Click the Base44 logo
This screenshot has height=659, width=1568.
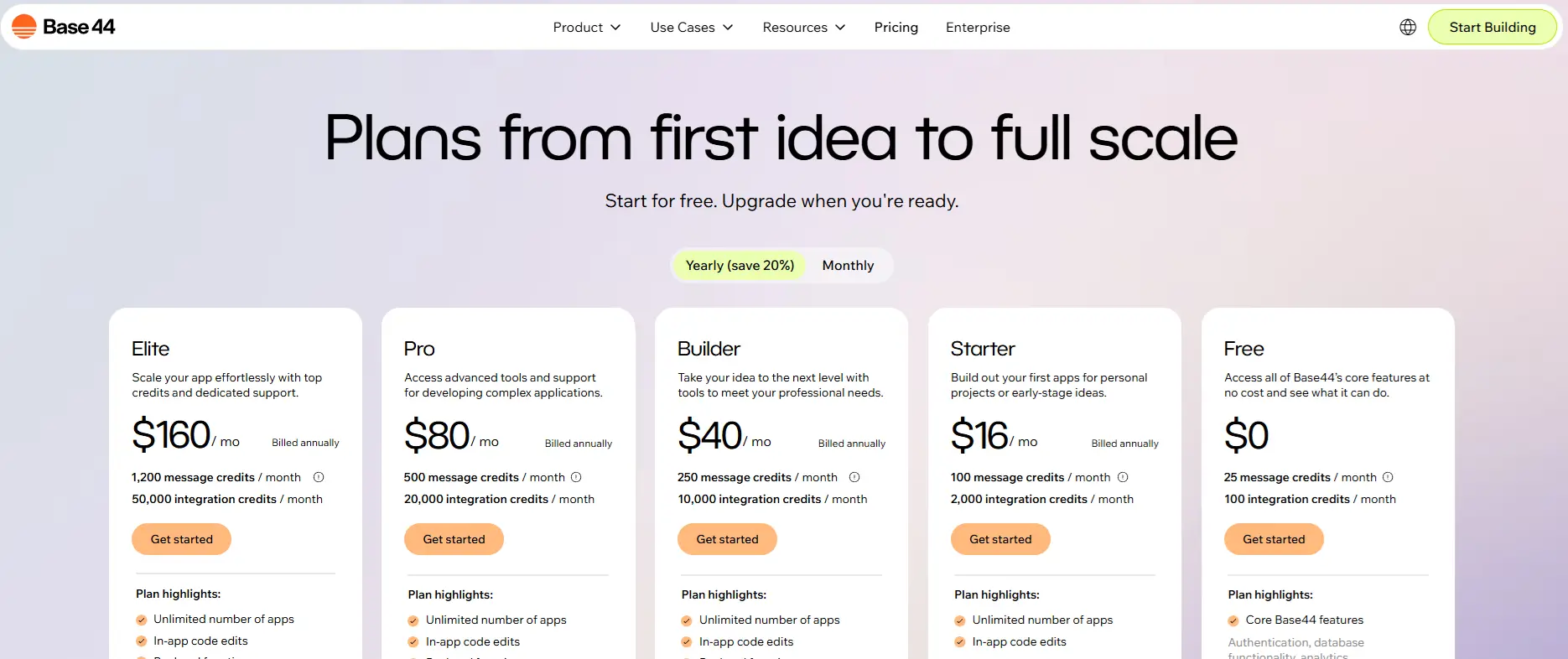point(63,26)
